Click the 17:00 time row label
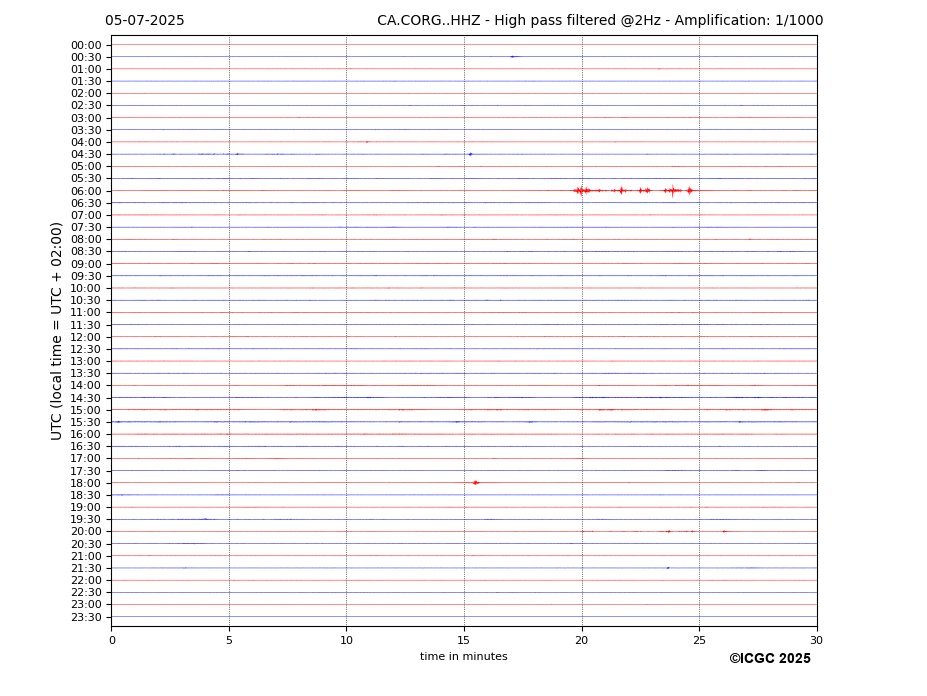 point(86,459)
